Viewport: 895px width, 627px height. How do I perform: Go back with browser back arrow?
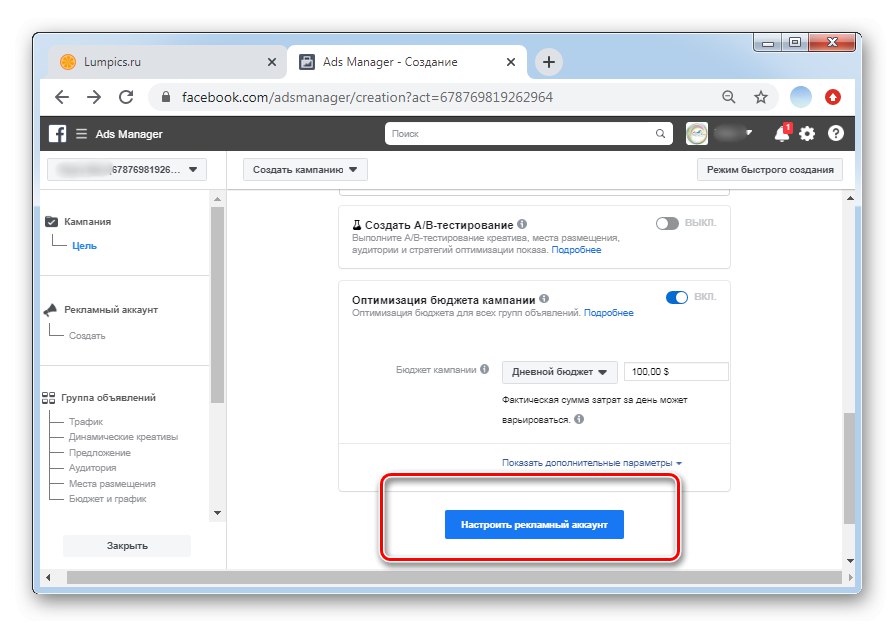(x=62, y=97)
